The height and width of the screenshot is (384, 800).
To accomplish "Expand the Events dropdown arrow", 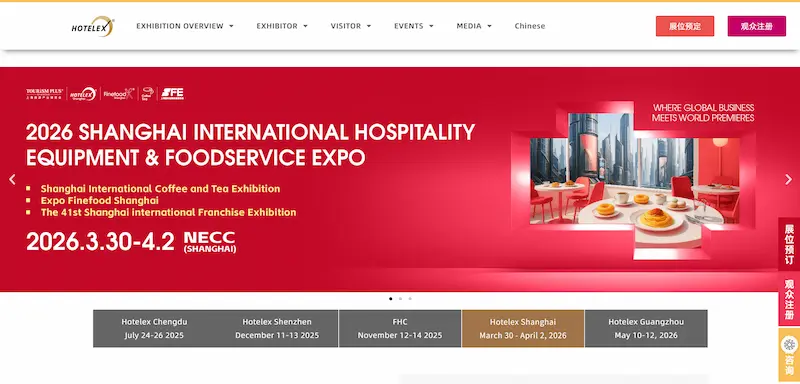I will point(431,26).
